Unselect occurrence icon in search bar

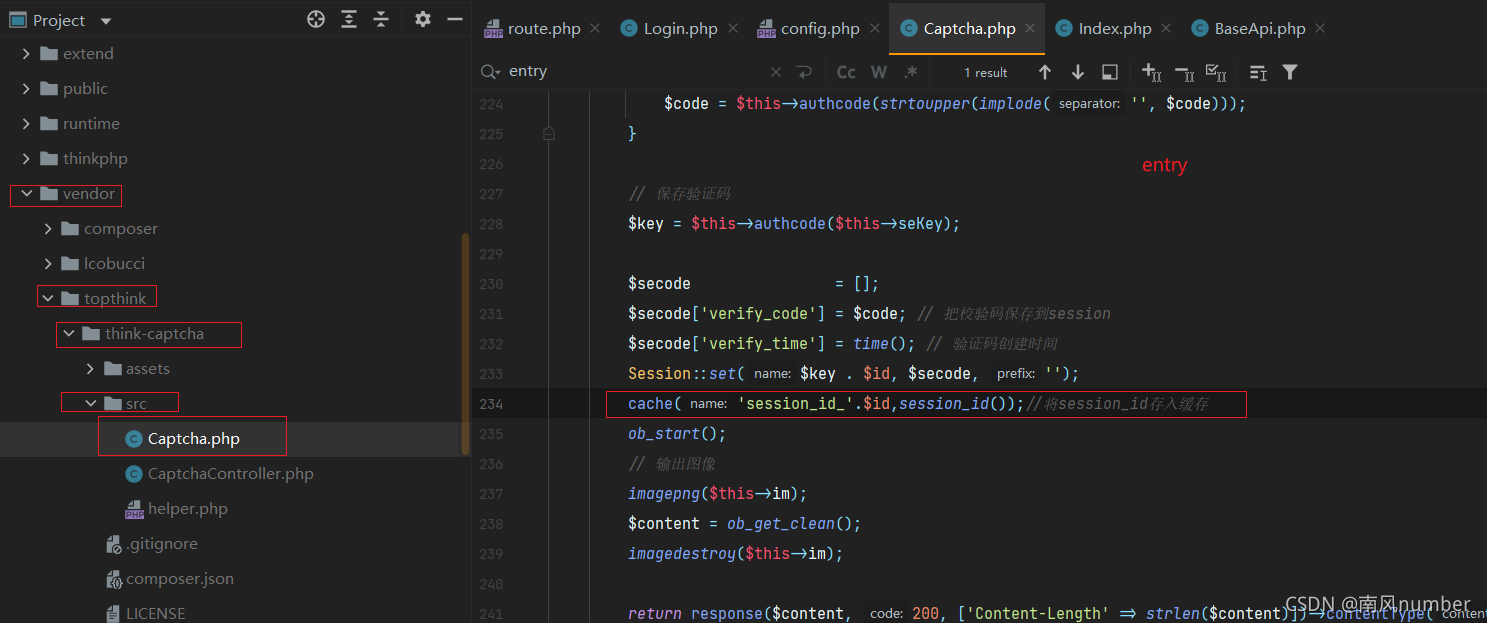click(1184, 72)
